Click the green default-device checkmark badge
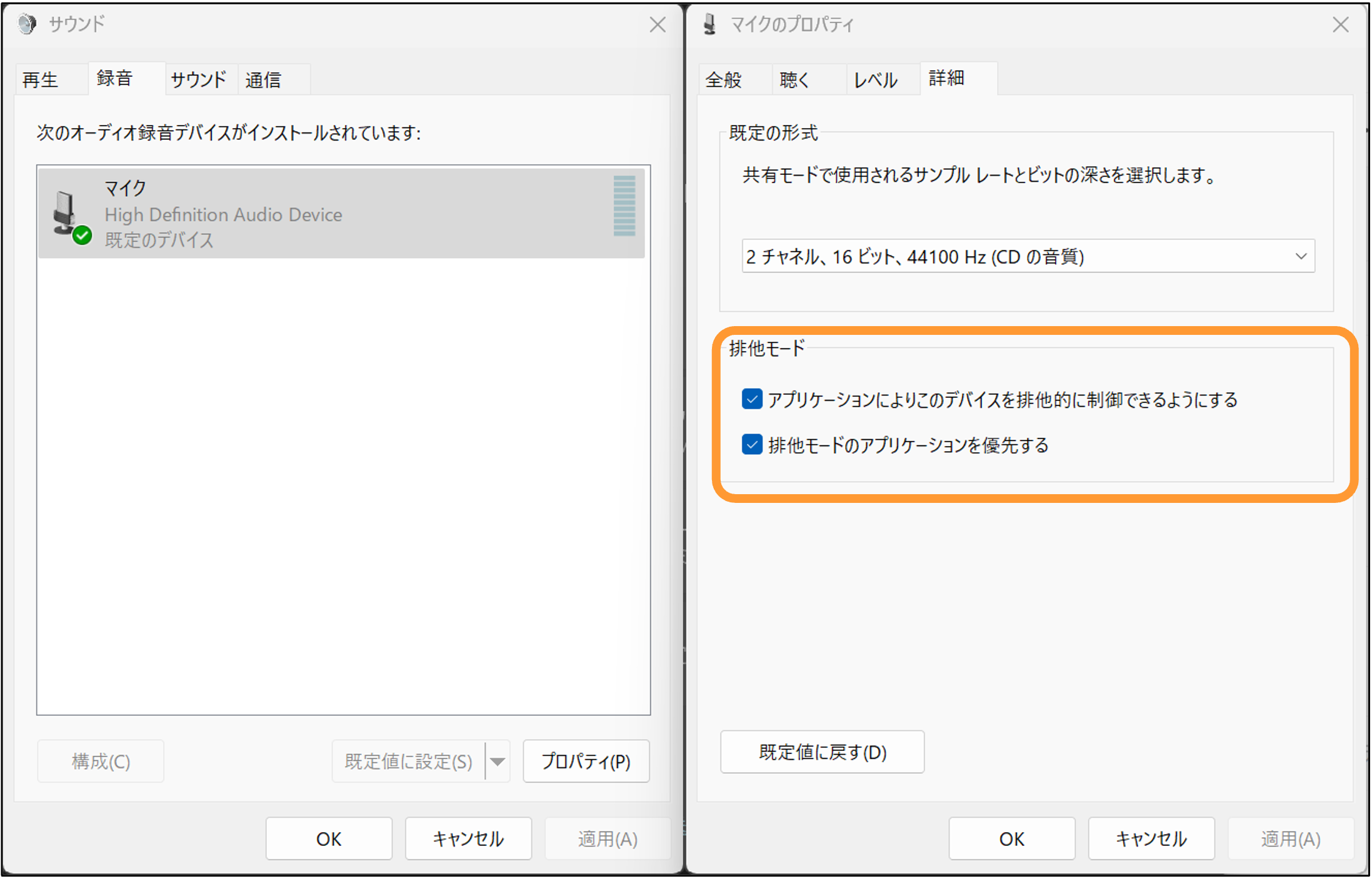Viewport: 1372px width, 879px height. [82, 236]
